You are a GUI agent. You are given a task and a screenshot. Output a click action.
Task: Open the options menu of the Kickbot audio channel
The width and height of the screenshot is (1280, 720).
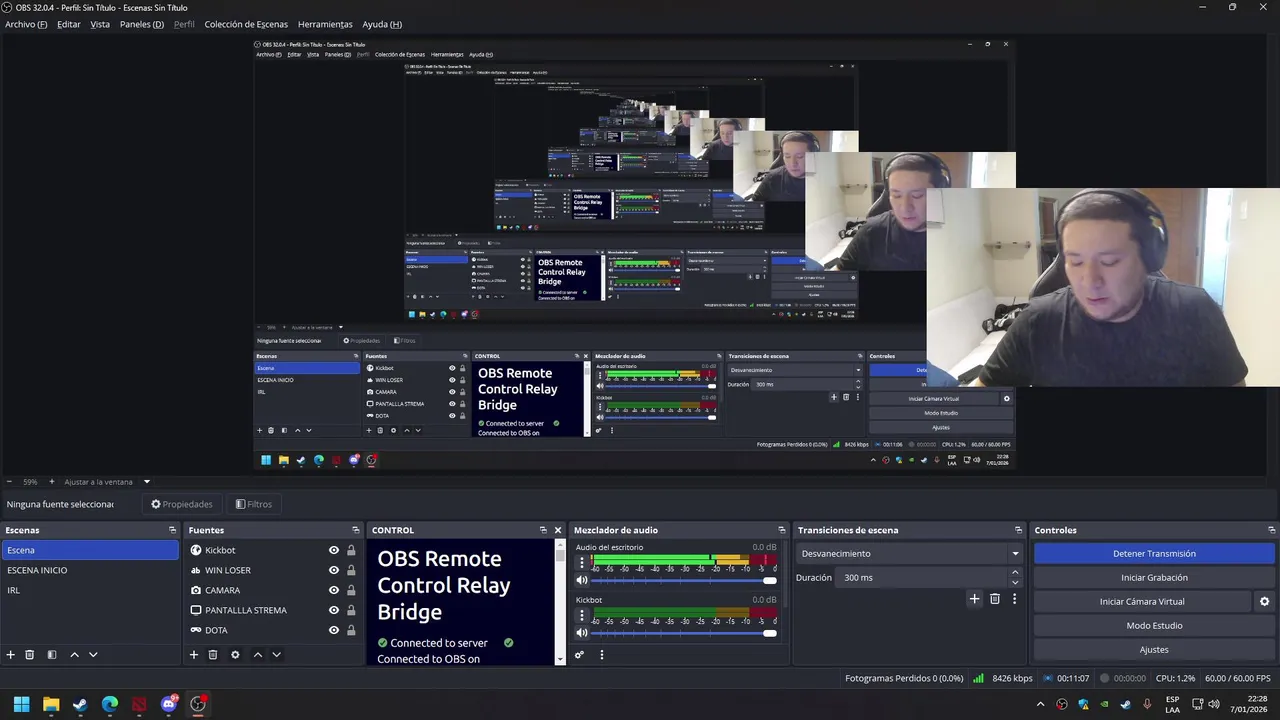[x=582, y=615]
